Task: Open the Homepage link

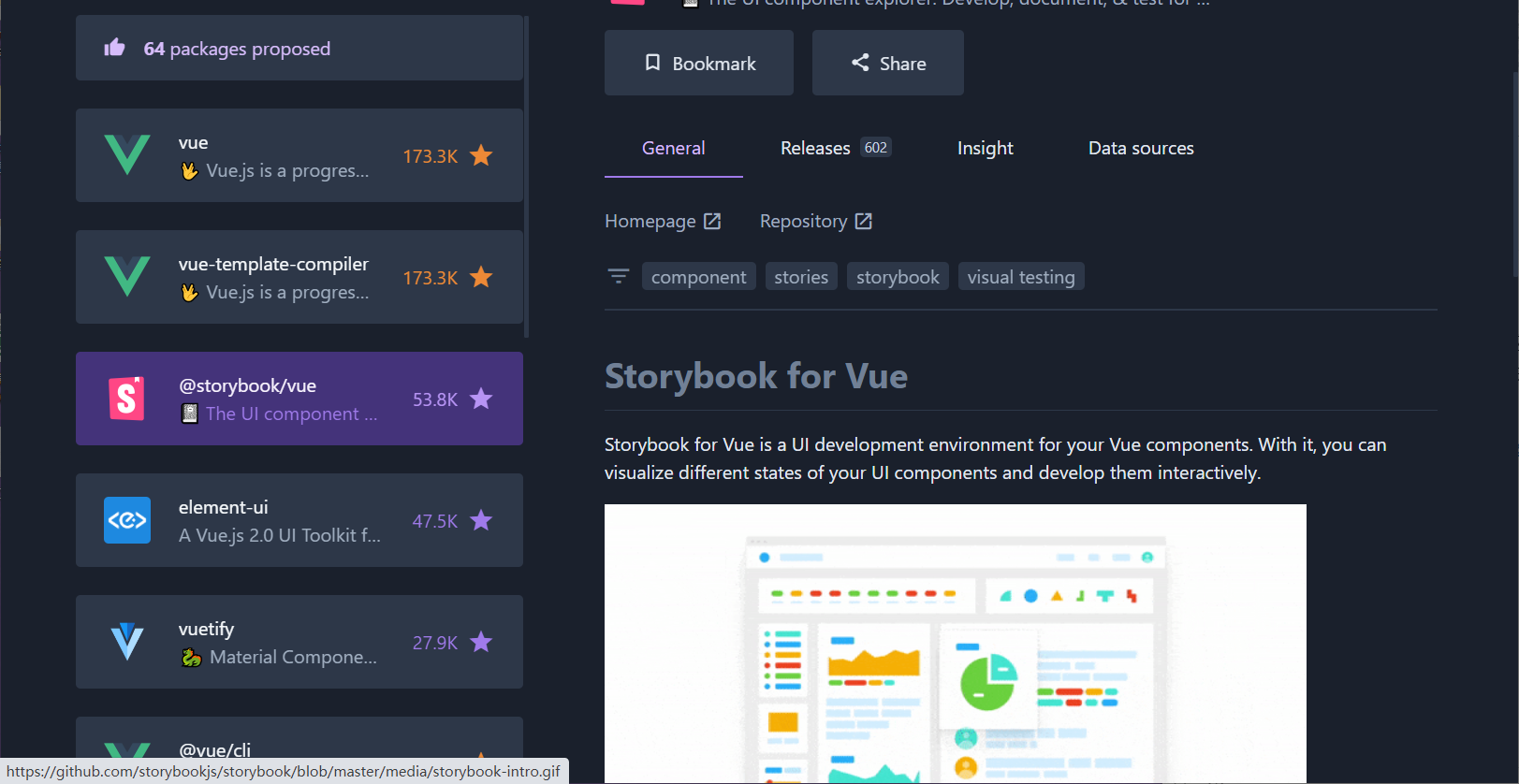Action: (663, 221)
